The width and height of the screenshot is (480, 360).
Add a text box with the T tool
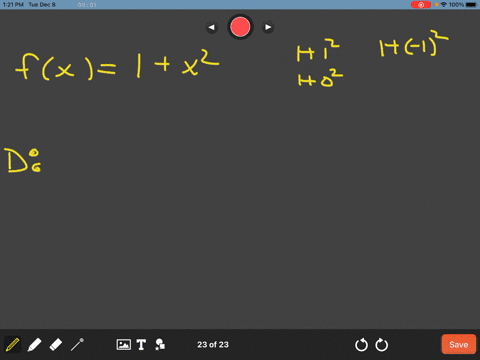pos(141,345)
